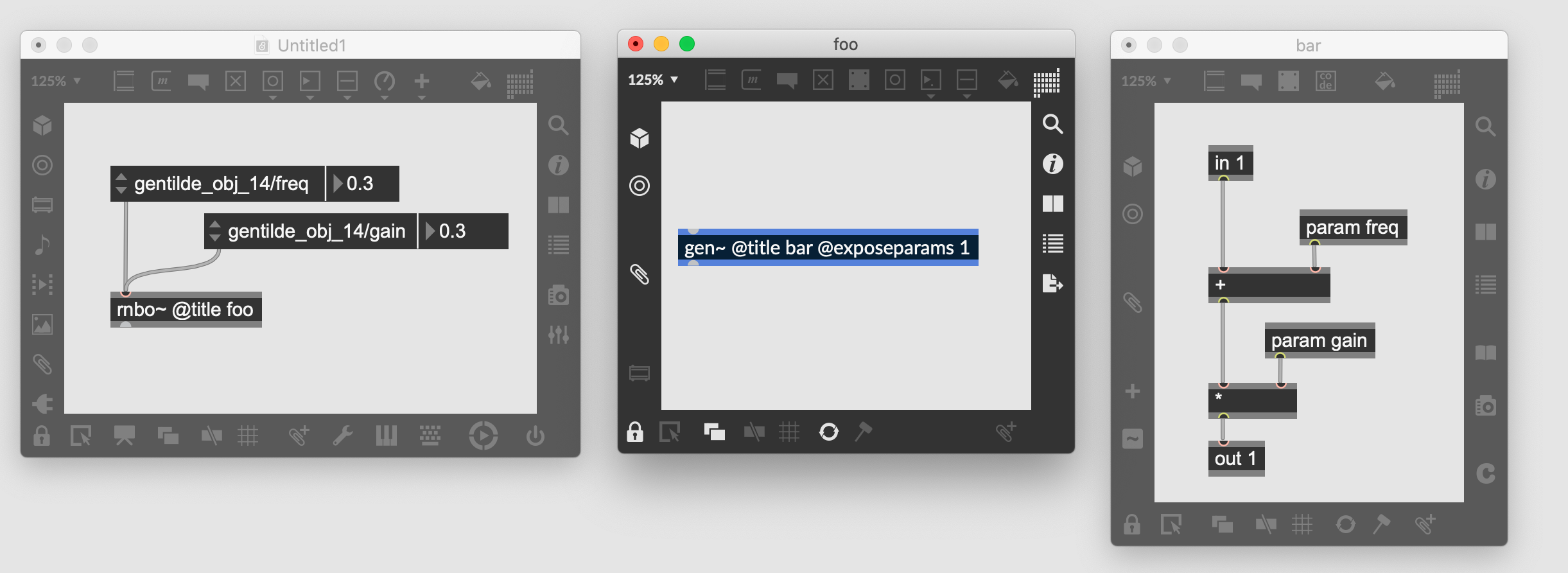The height and width of the screenshot is (573, 1568).
Task: Expand the gentilde_obj_14/gain attribute menu arrows
Action: click(x=215, y=231)
